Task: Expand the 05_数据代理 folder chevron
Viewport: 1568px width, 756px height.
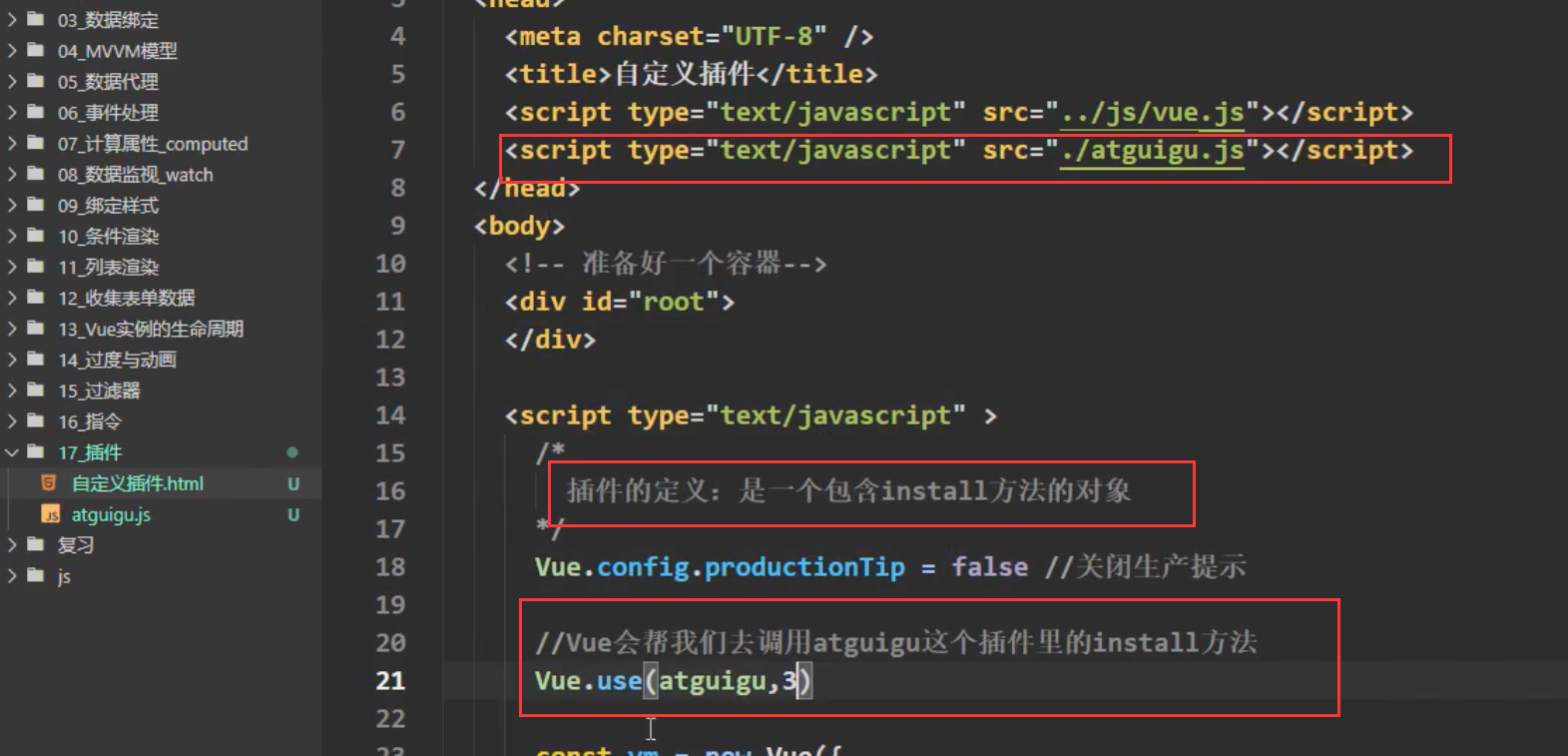Action: 12,82
